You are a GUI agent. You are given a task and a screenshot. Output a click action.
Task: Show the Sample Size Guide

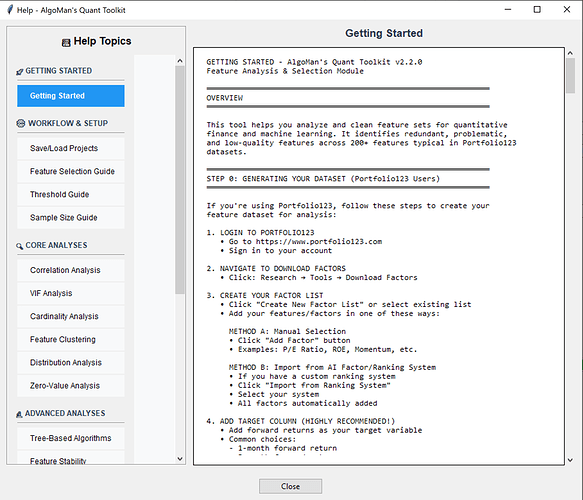click(x=71, y=217)
